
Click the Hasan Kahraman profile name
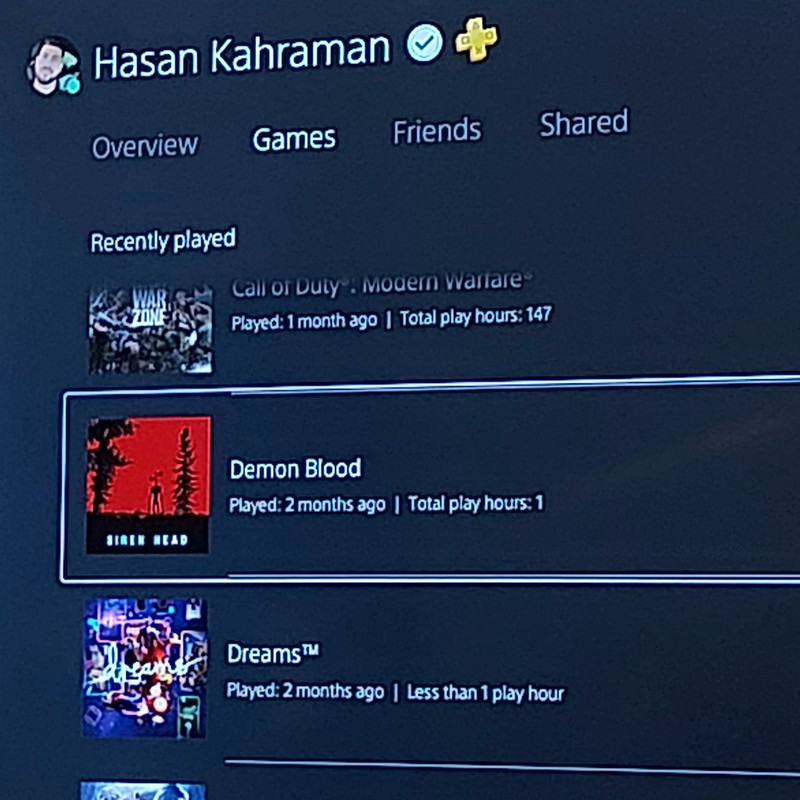(x=242, y=55)
